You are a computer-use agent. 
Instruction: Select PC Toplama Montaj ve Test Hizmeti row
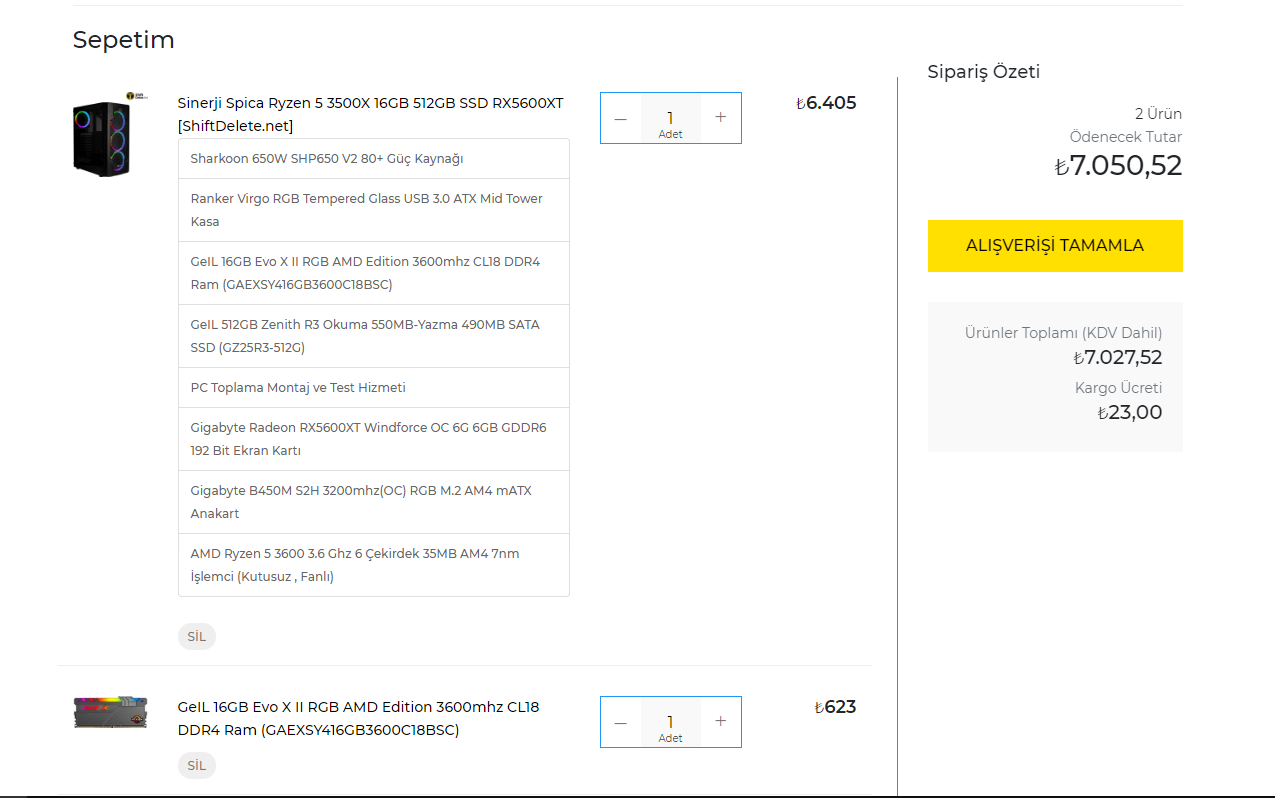coord(374,388)
